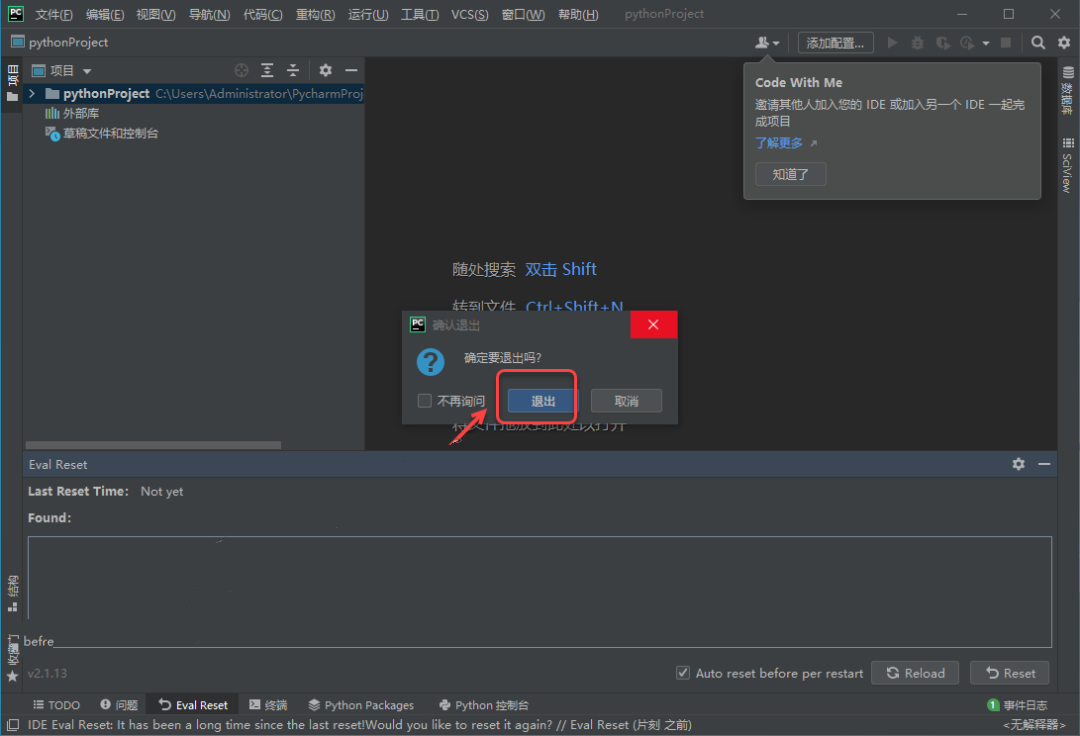Click the 添加配置... button

(835, 43)
